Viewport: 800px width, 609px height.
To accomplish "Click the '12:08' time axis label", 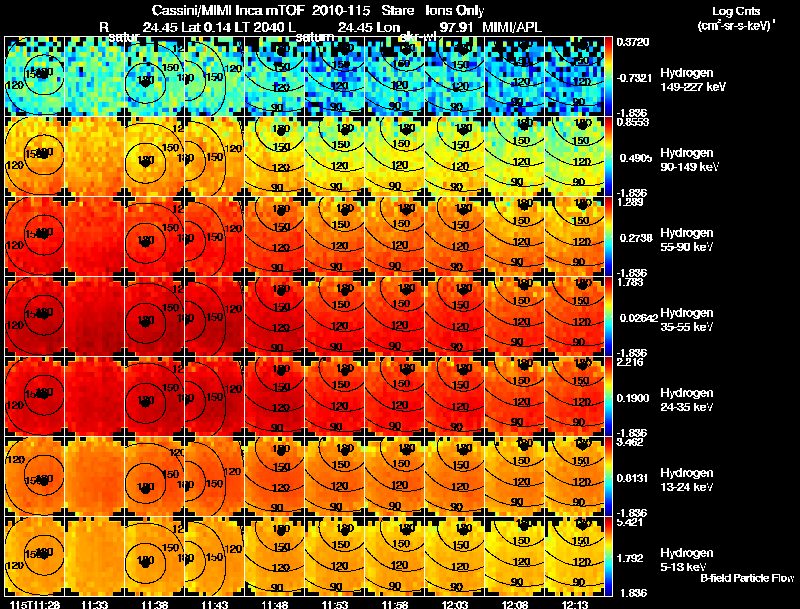I will tap(515, 604).
